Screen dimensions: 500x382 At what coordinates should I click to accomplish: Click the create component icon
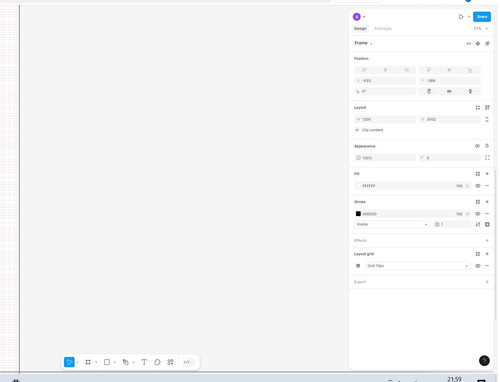click(478, 44)
